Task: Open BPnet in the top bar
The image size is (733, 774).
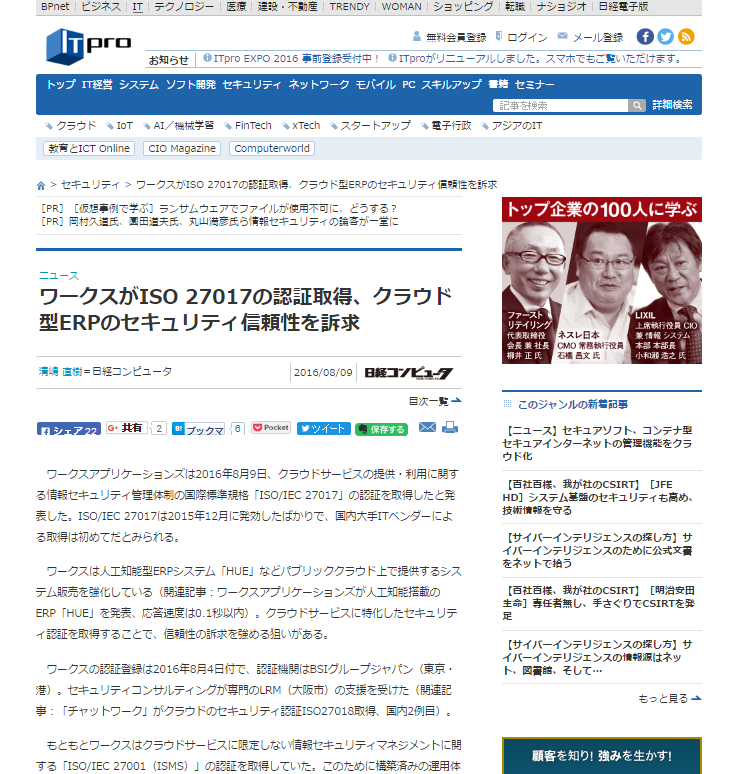Action: (55, 6)
